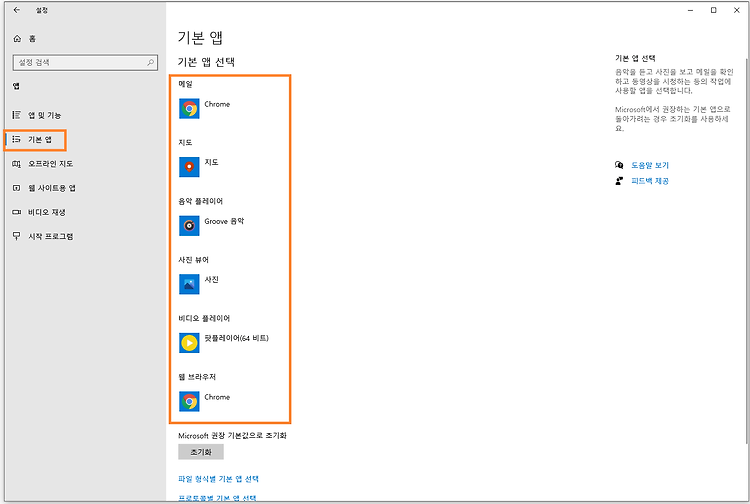Click the 웹 브라우저 category label
Image resolution: width=750 pixels, height=504 pixels.
[197, 377]
